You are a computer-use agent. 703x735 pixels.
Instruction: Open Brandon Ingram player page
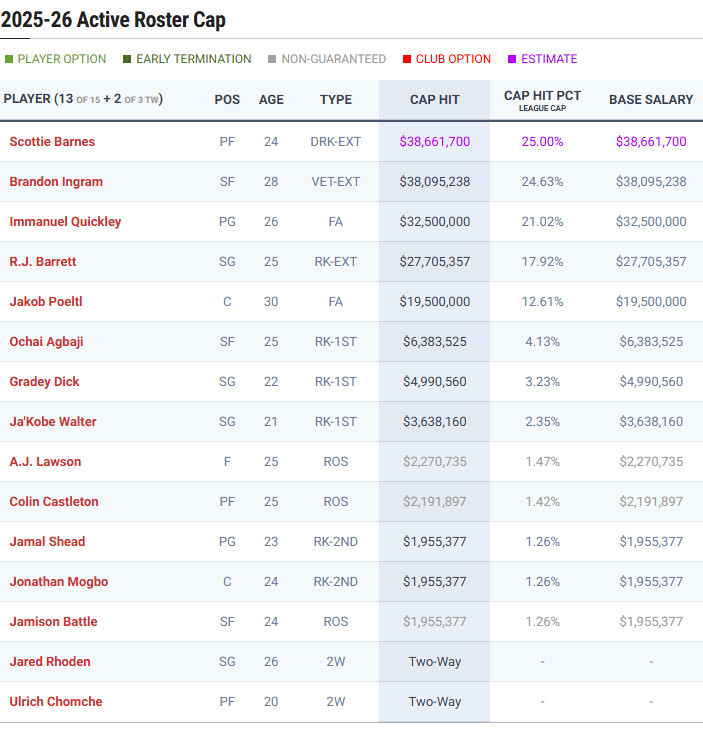click(56, 181)
